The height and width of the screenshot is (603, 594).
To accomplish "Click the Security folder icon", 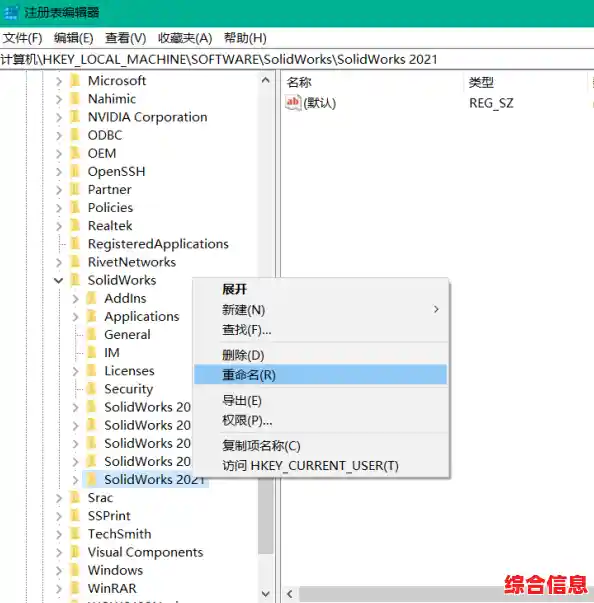I will click(x=92, y=389).
